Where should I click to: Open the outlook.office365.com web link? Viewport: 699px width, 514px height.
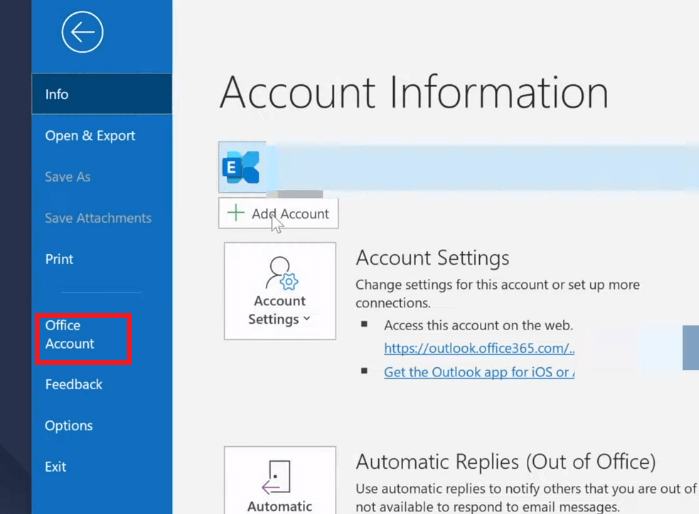(x=478, y=348)
